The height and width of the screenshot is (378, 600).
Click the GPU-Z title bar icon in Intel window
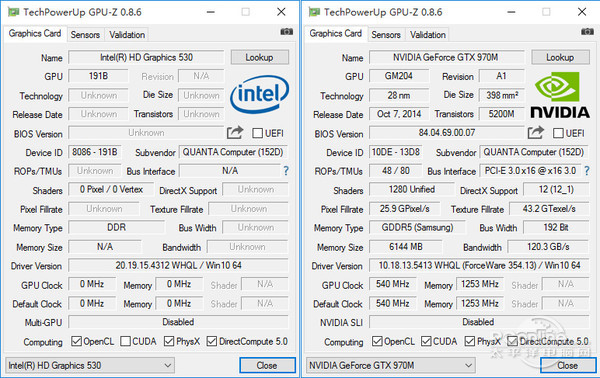pos(14,12)
